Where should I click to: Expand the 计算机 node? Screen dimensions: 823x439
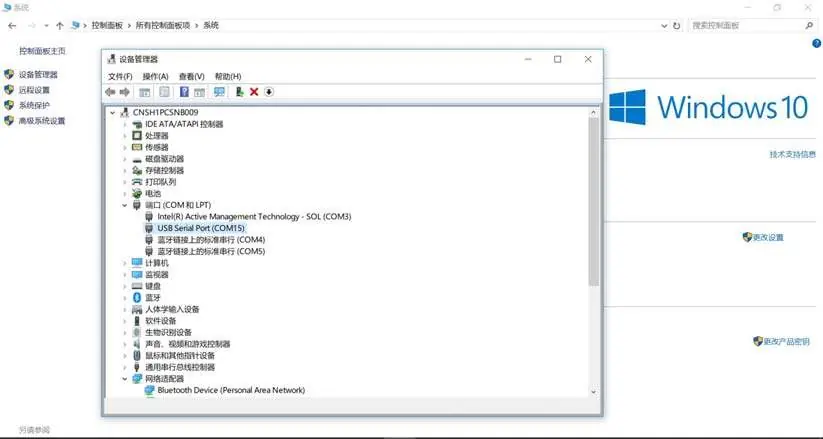(125, 263)
